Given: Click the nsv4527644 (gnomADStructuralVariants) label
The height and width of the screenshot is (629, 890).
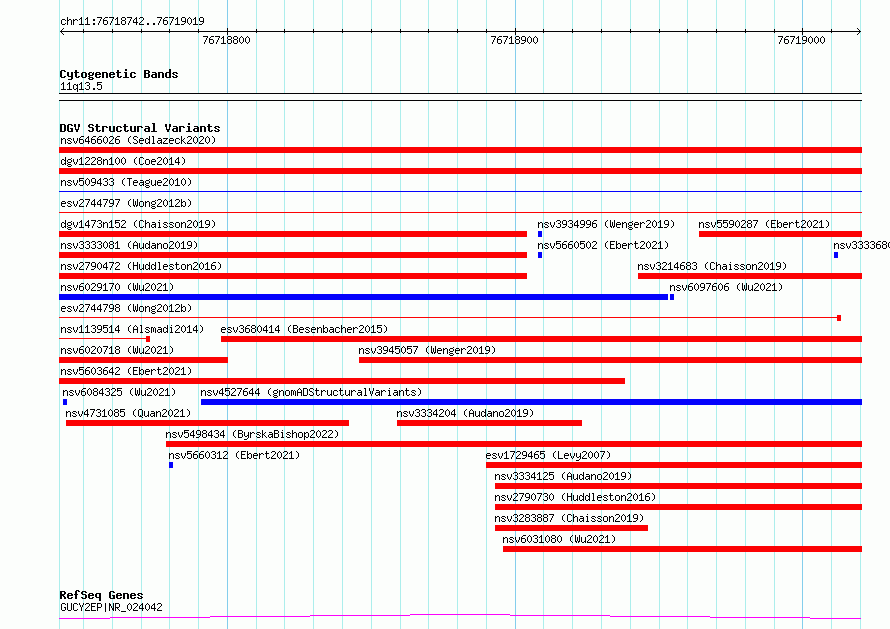Looking at the screenshot, I should tap(311, 392).
